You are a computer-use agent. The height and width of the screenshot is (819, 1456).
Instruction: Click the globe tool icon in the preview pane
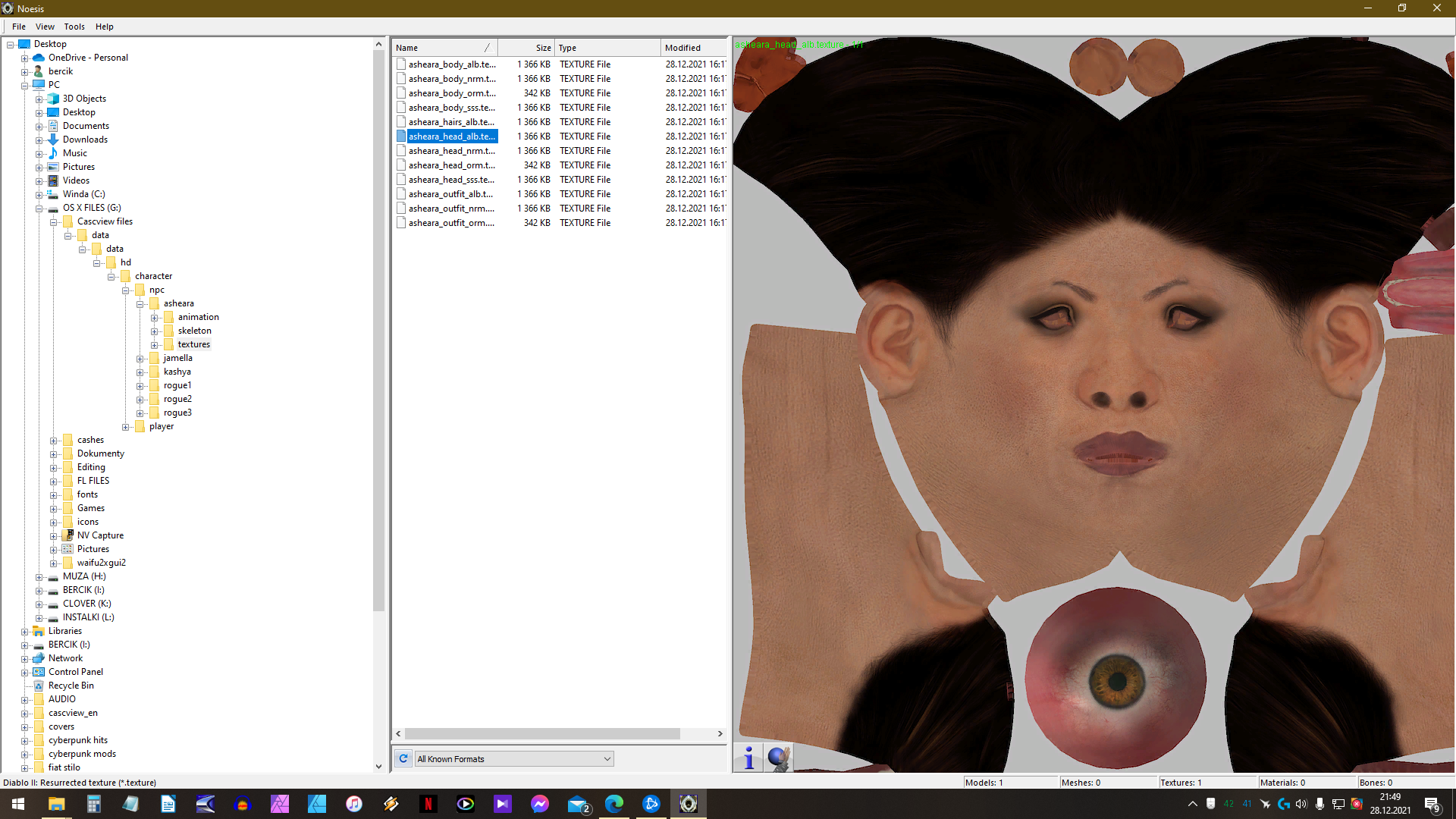778,758
